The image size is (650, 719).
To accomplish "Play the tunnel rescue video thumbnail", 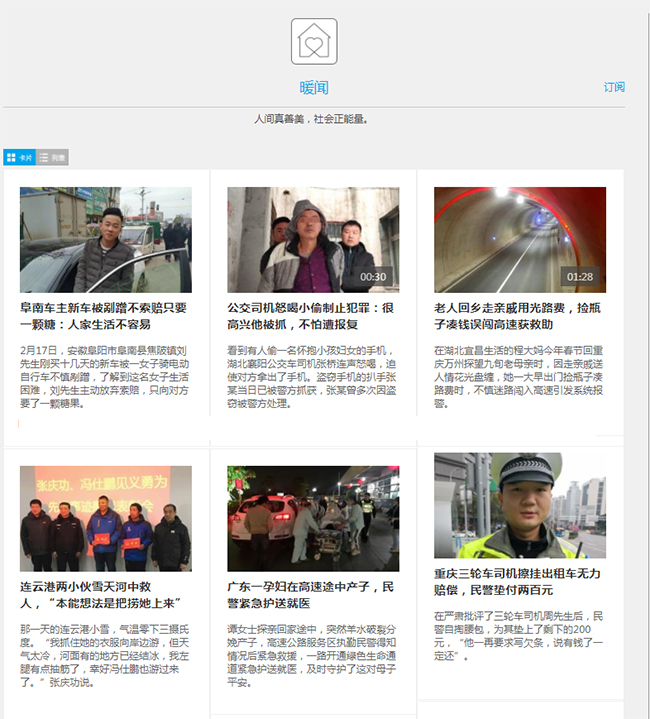I will point(520,240).
